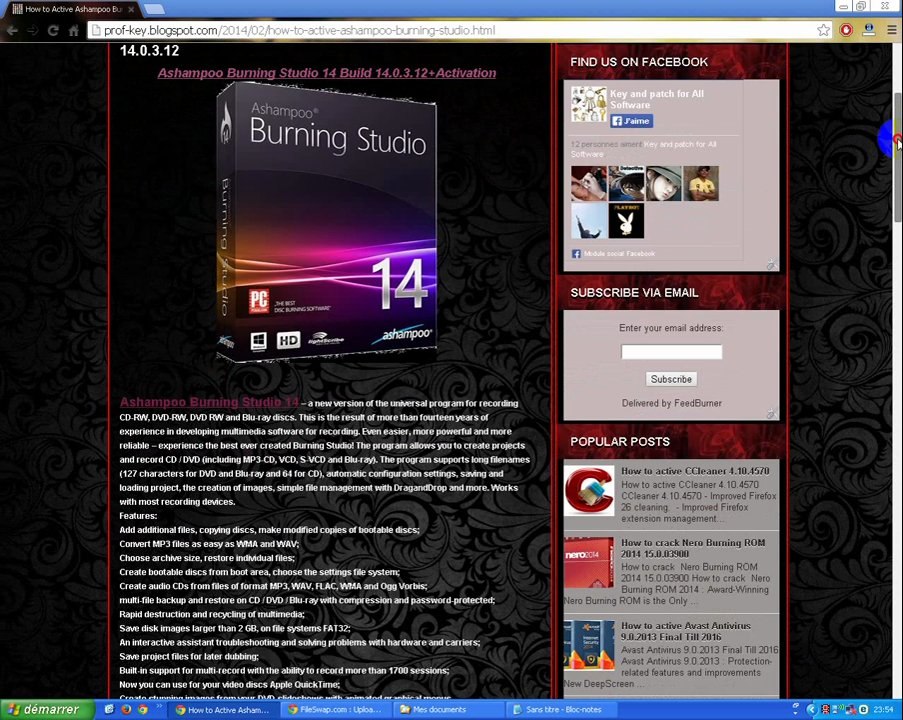View the blue sky Facebook fan photo
This screenshot has width=903, height=720.
(x=589, y=221)
